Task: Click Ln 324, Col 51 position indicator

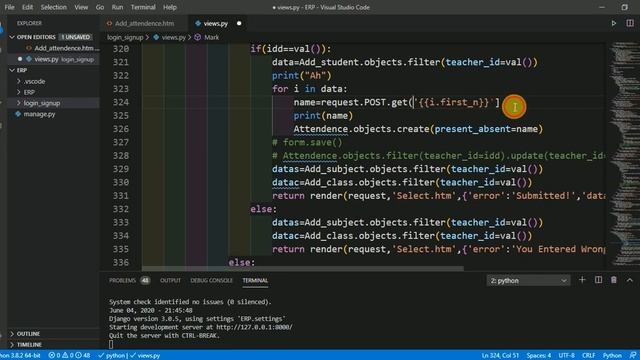Action: pyautogui.click(x=500, y=356)
